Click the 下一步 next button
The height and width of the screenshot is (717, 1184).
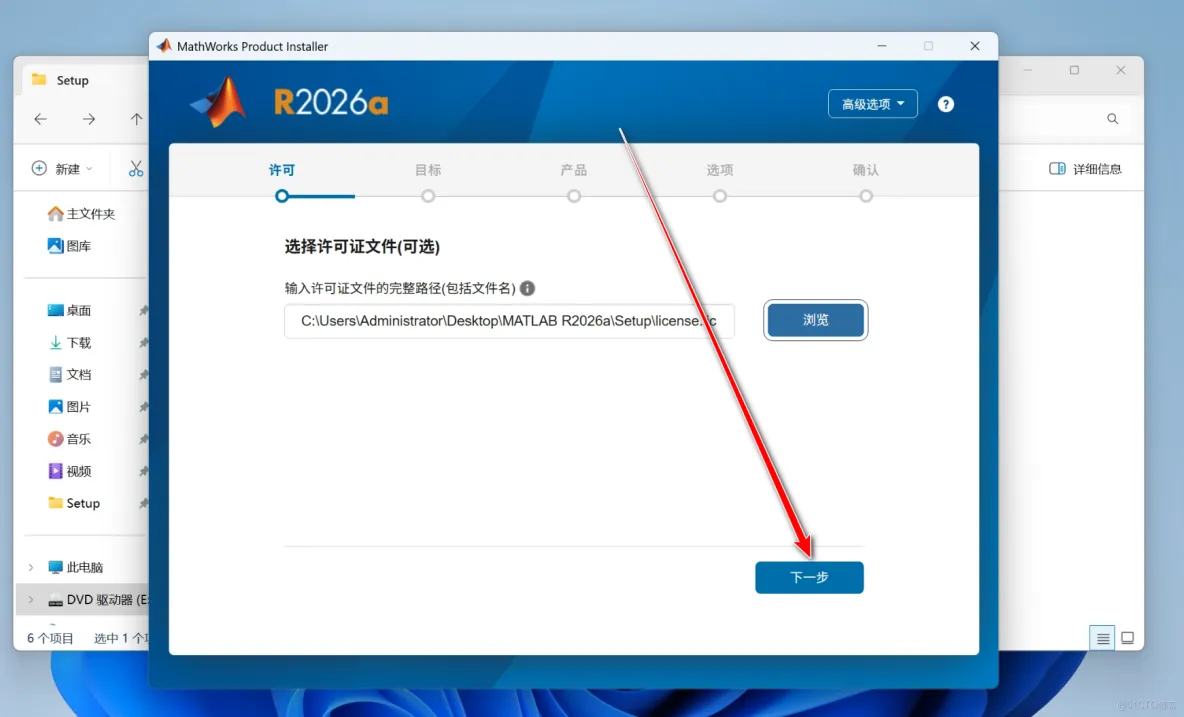pos(809,577)
